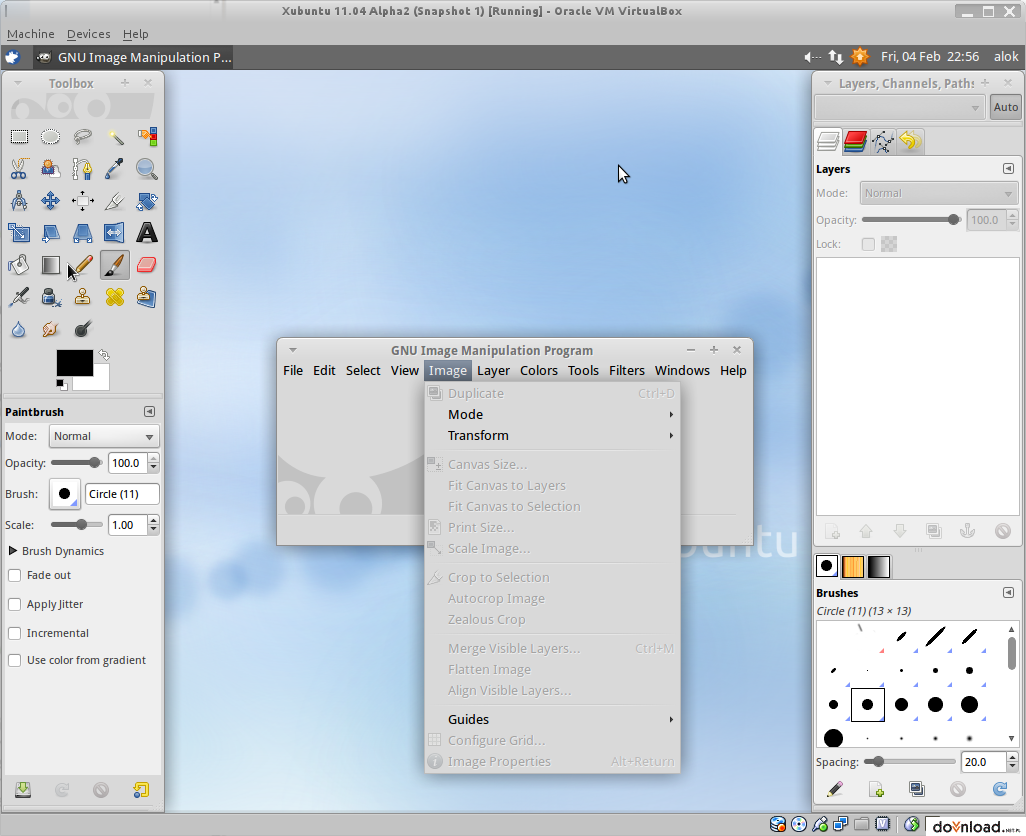
Task: Click the volume icon in panel
Action: (812, 58)
